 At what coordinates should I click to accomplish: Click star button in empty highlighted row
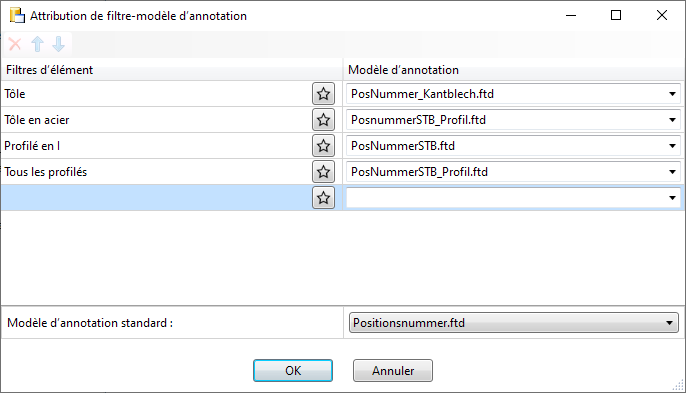(323, 198)
